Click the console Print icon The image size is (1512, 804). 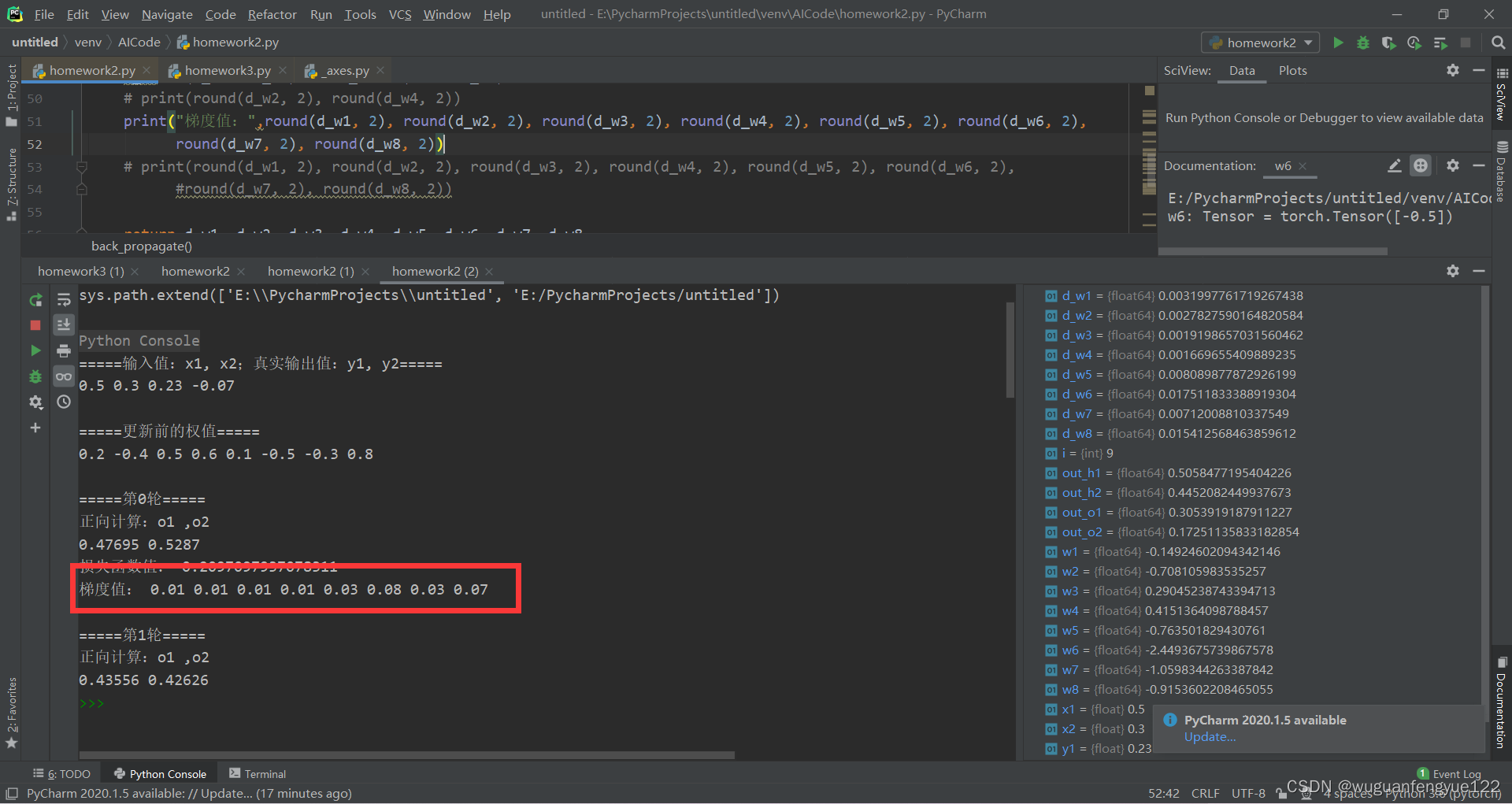click(x=64, y=350)
